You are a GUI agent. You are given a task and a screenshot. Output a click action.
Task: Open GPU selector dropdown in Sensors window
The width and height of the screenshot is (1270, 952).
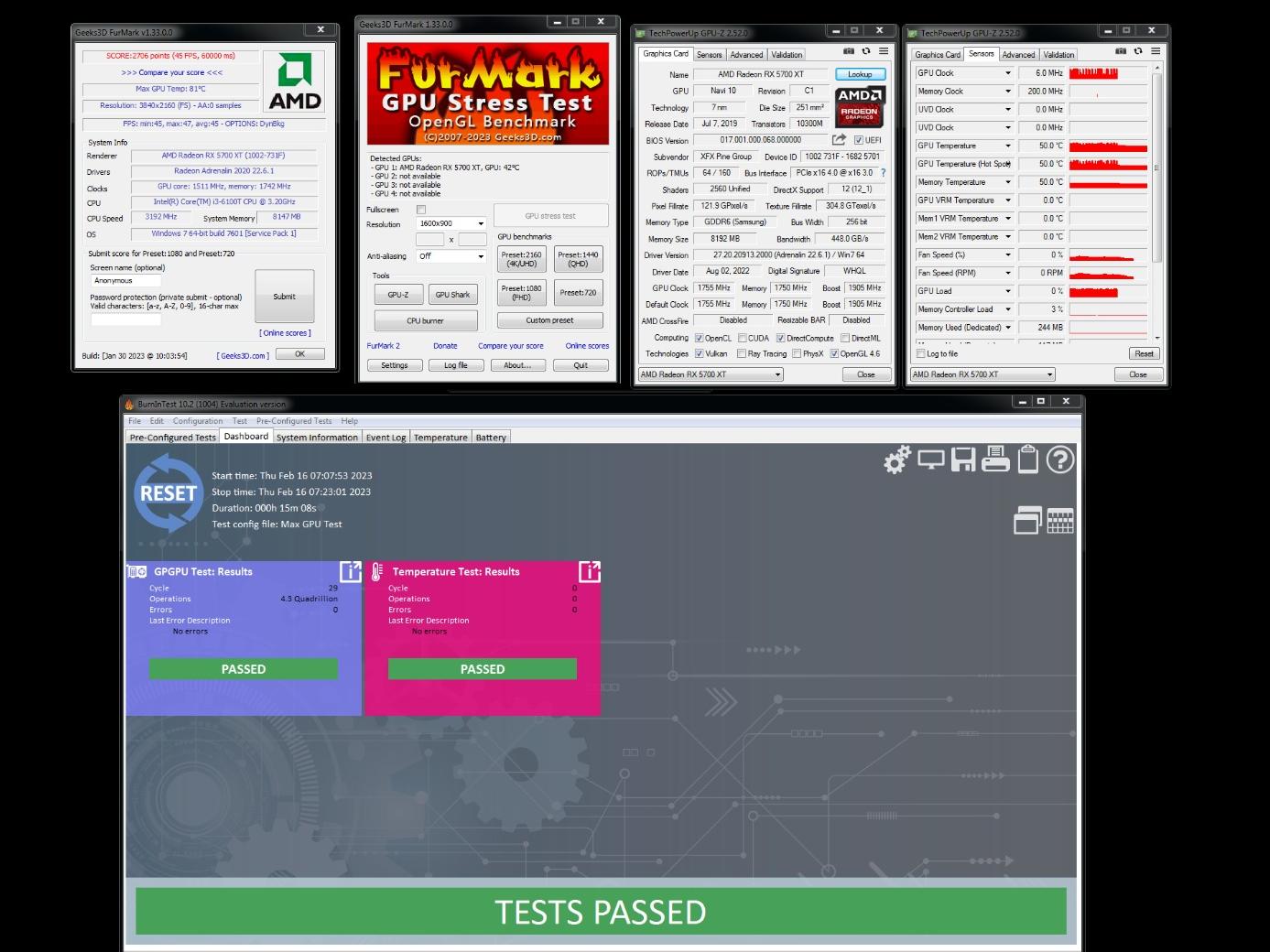tap(982, 374)
